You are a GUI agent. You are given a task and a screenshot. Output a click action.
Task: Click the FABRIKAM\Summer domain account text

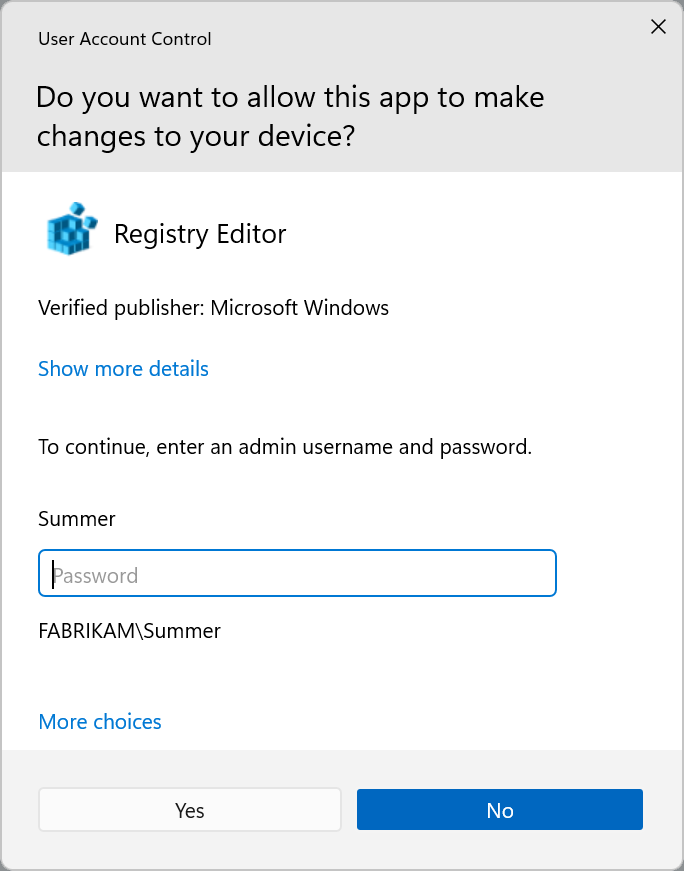(129, 631)
